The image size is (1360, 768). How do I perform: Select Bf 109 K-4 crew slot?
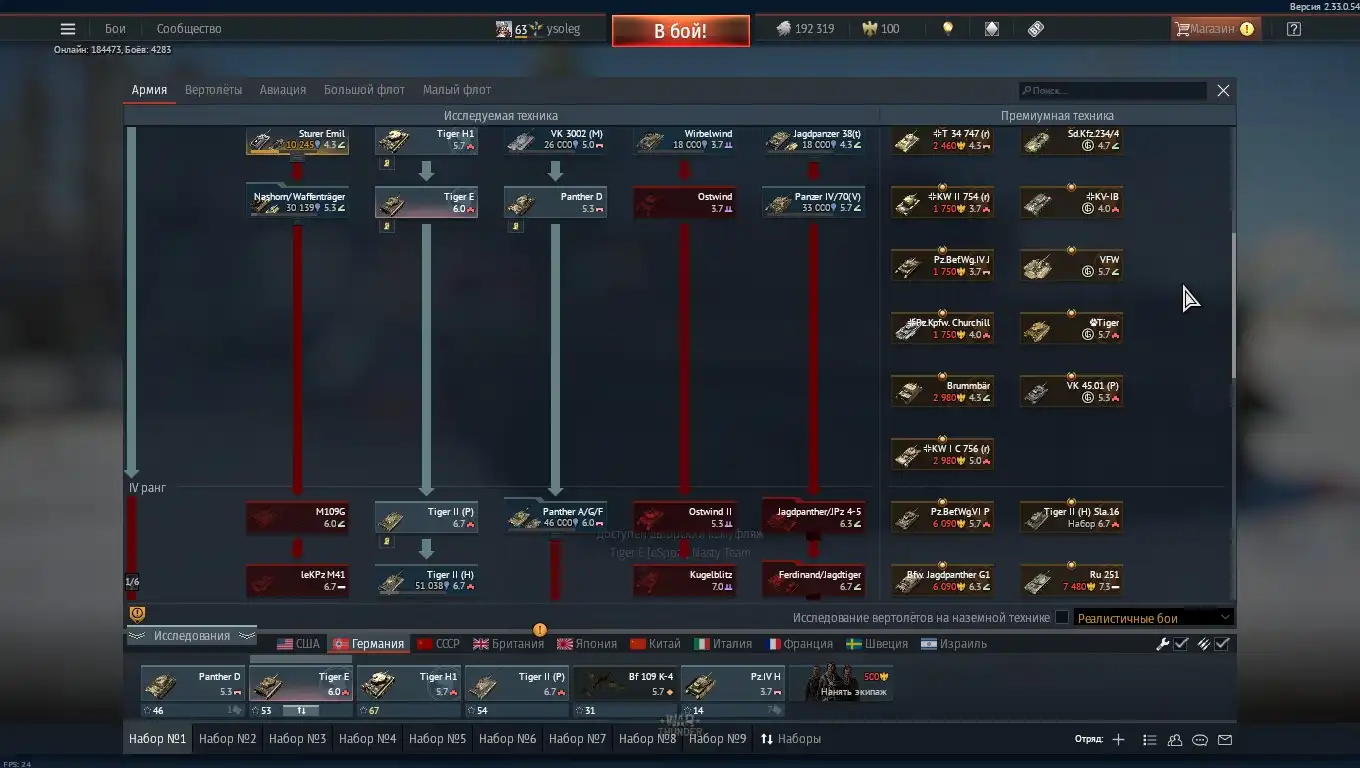pos(625,684)
